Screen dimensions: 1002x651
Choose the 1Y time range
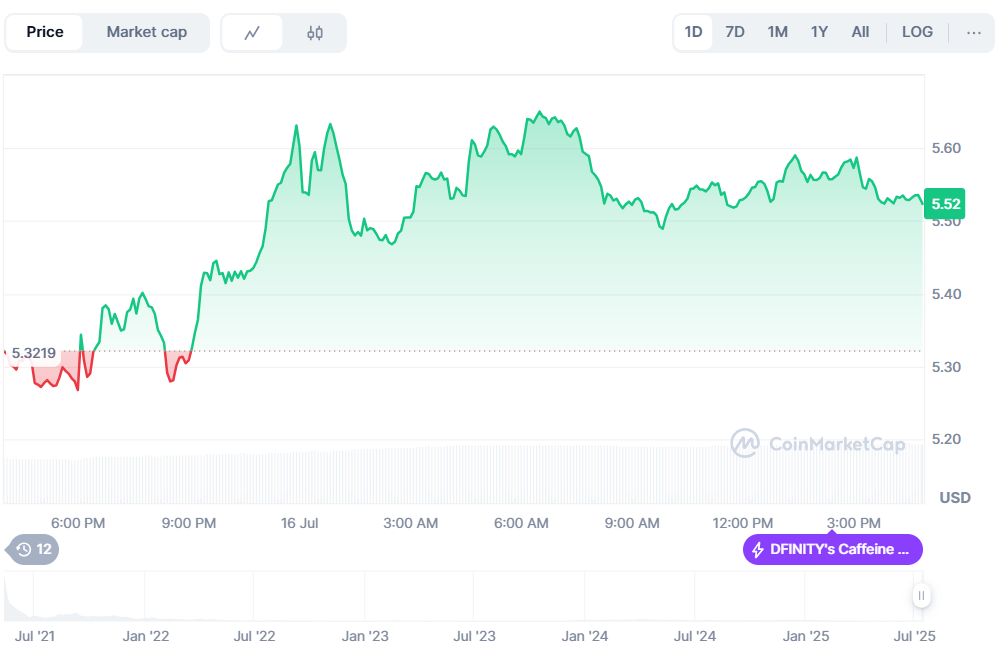(819, 32)
